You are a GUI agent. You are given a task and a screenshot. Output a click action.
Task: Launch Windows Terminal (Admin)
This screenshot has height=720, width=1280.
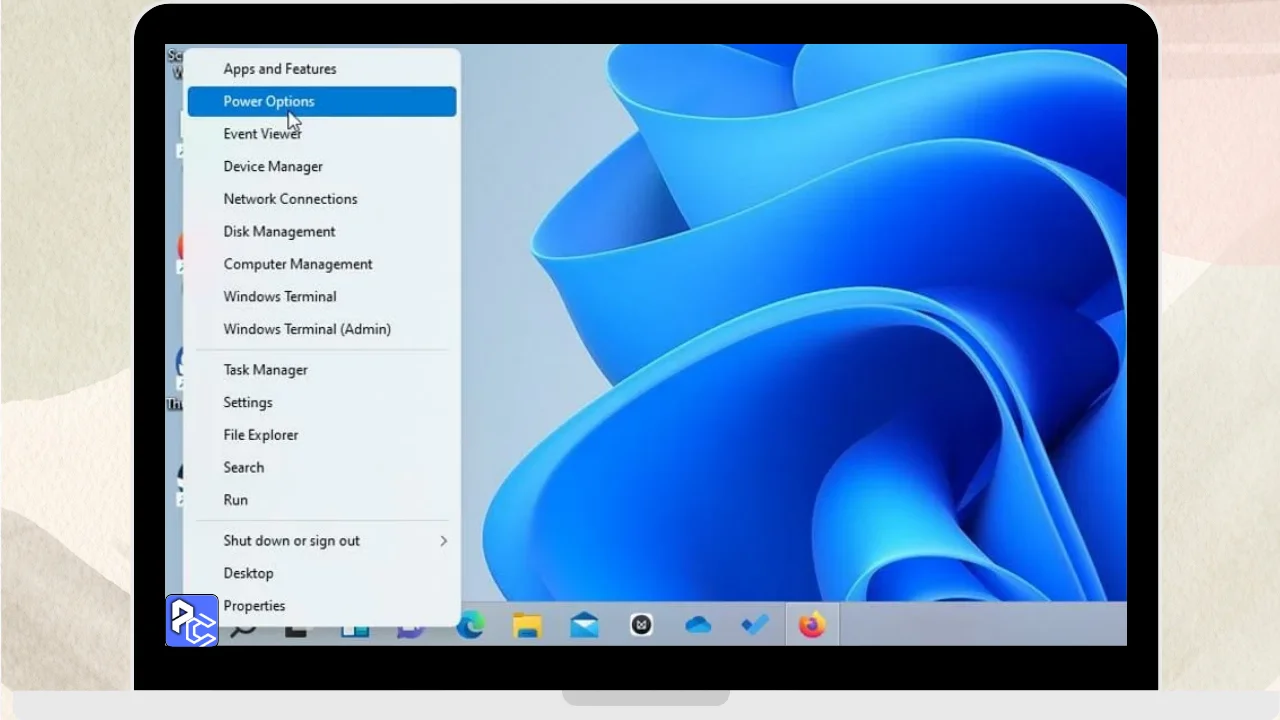307,329
